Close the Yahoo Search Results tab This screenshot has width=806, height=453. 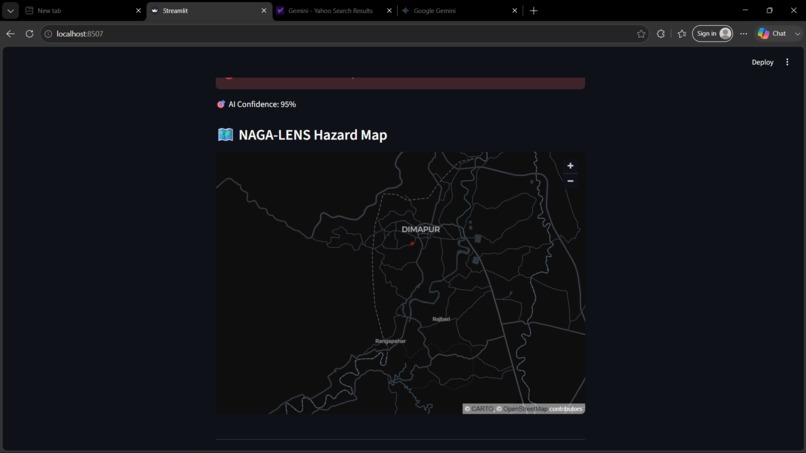coord(389,10)
